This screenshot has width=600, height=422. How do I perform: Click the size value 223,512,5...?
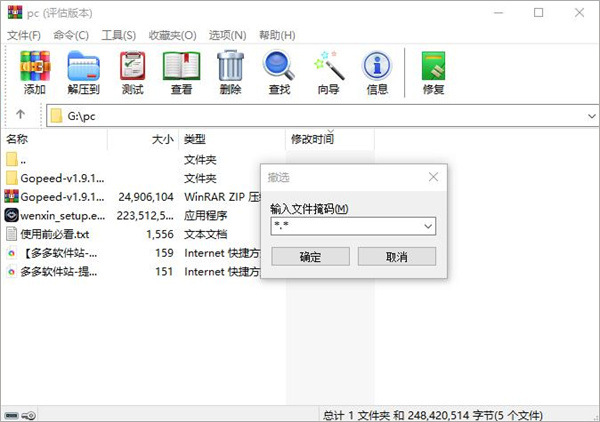145,216
